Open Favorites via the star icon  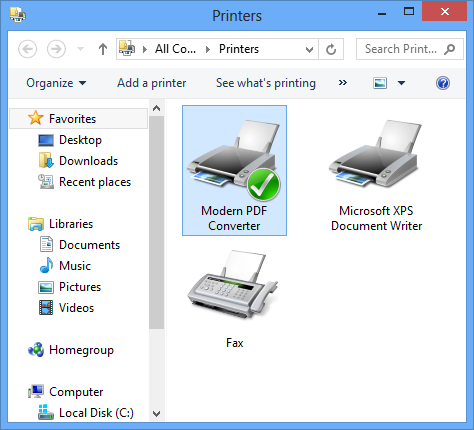(x=35, y=118)
